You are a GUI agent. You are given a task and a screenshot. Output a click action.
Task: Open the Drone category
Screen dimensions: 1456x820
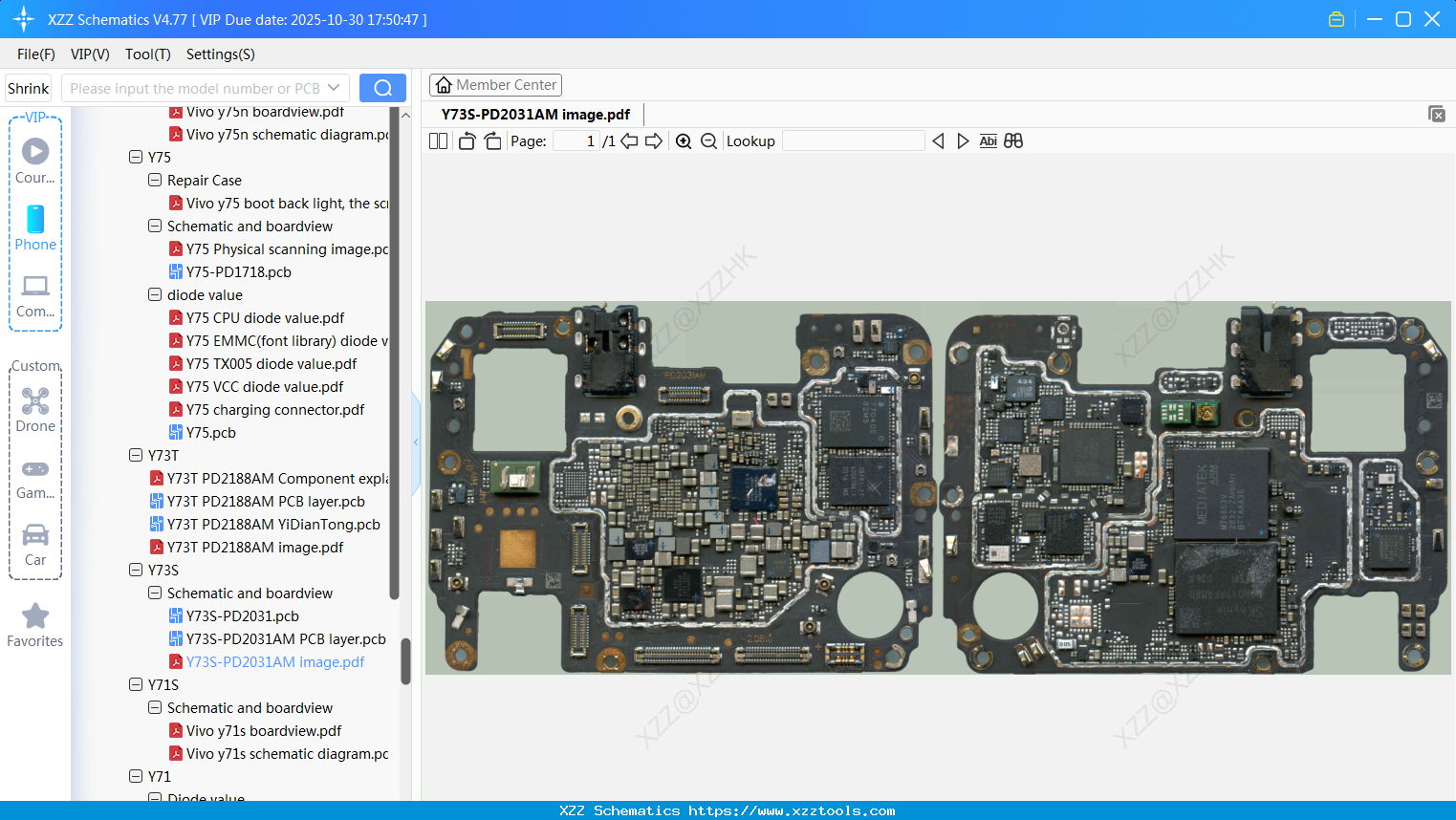coord(35,410)
